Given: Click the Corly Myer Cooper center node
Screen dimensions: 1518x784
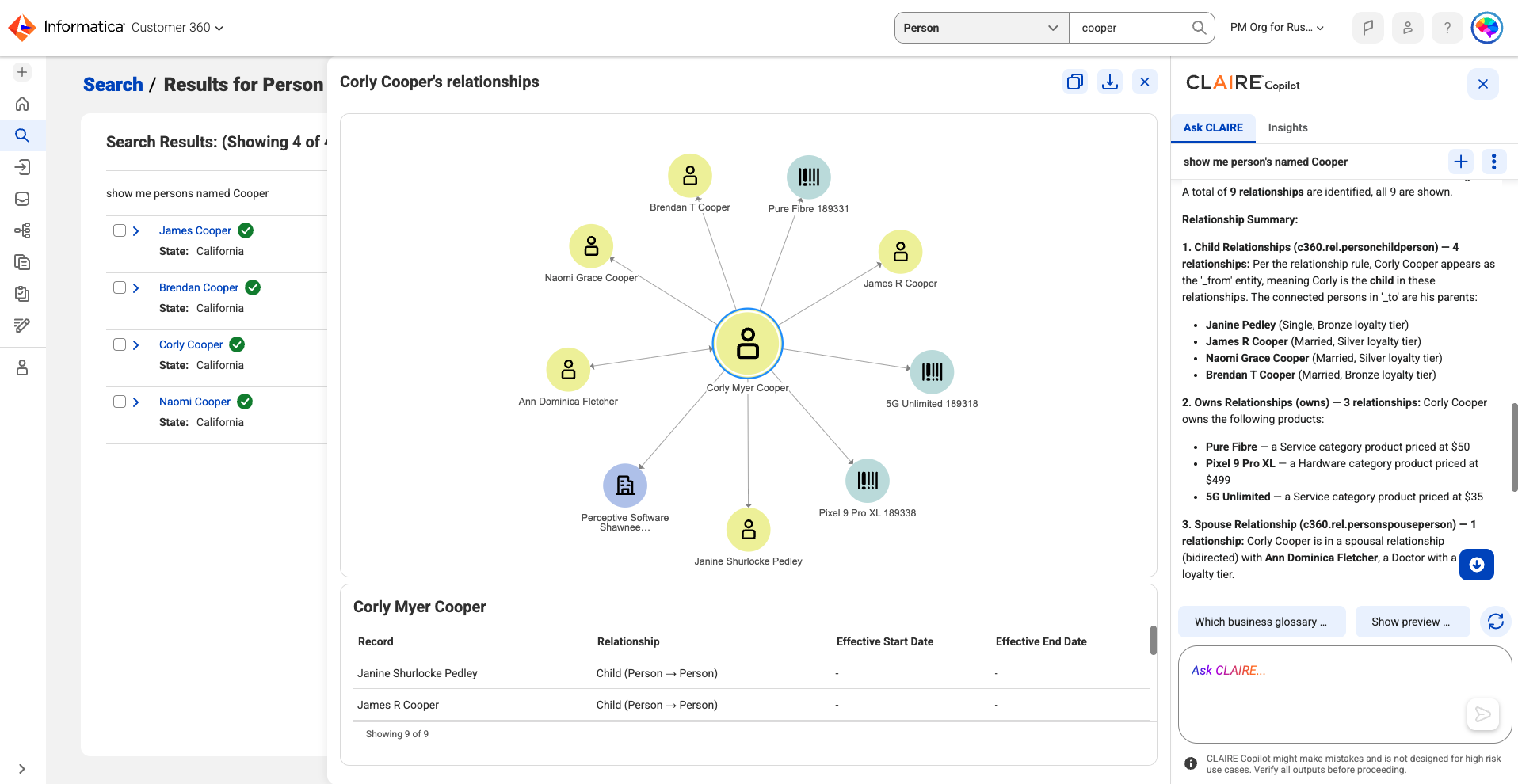Looking at the screenshot, I should (748, 344).
